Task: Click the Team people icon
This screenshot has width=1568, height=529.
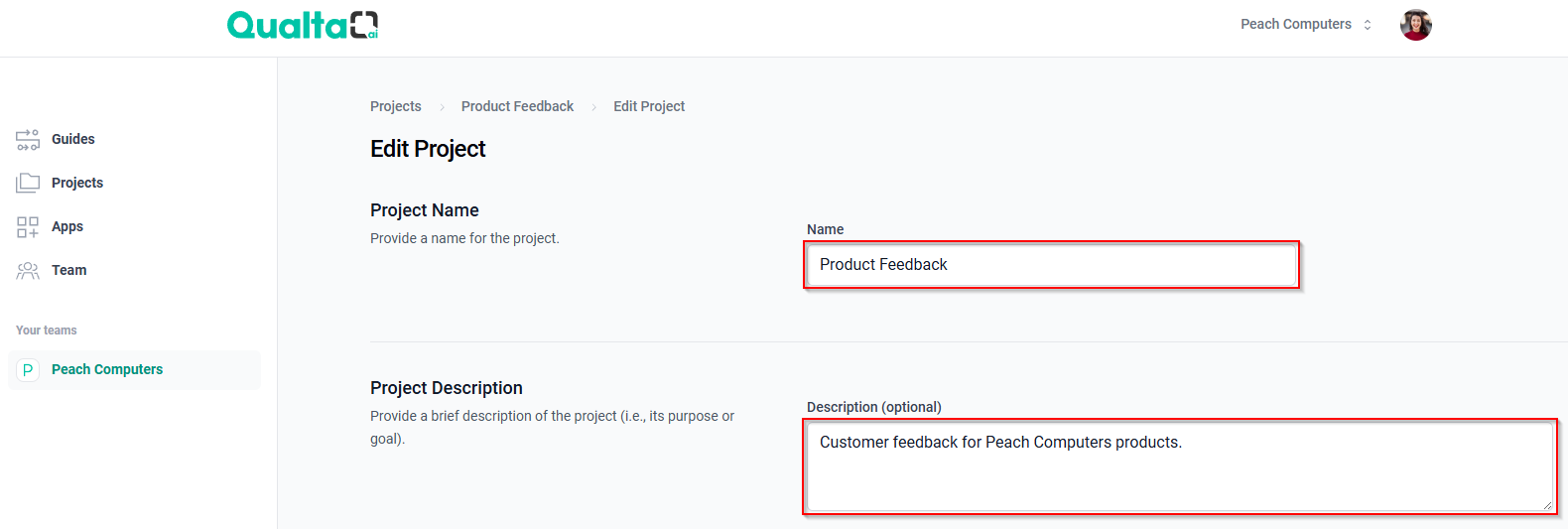Action: 28,271
